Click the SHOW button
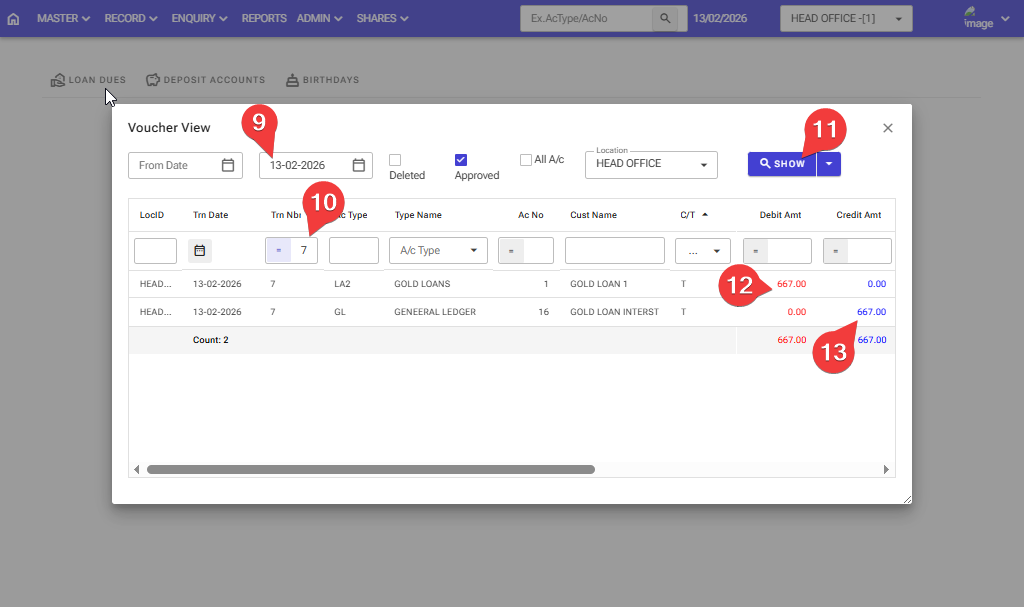Screen dimensions: 1024x607 782,164
